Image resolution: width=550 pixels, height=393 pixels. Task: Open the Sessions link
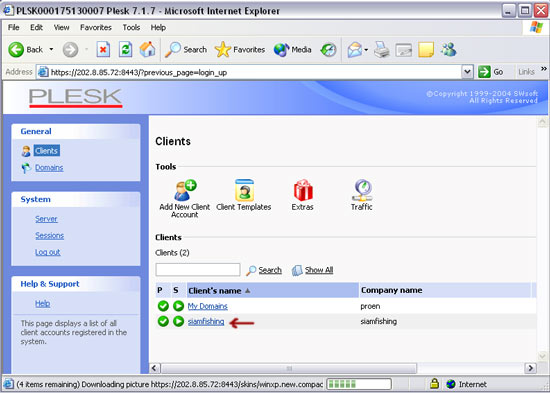point(49,235)
